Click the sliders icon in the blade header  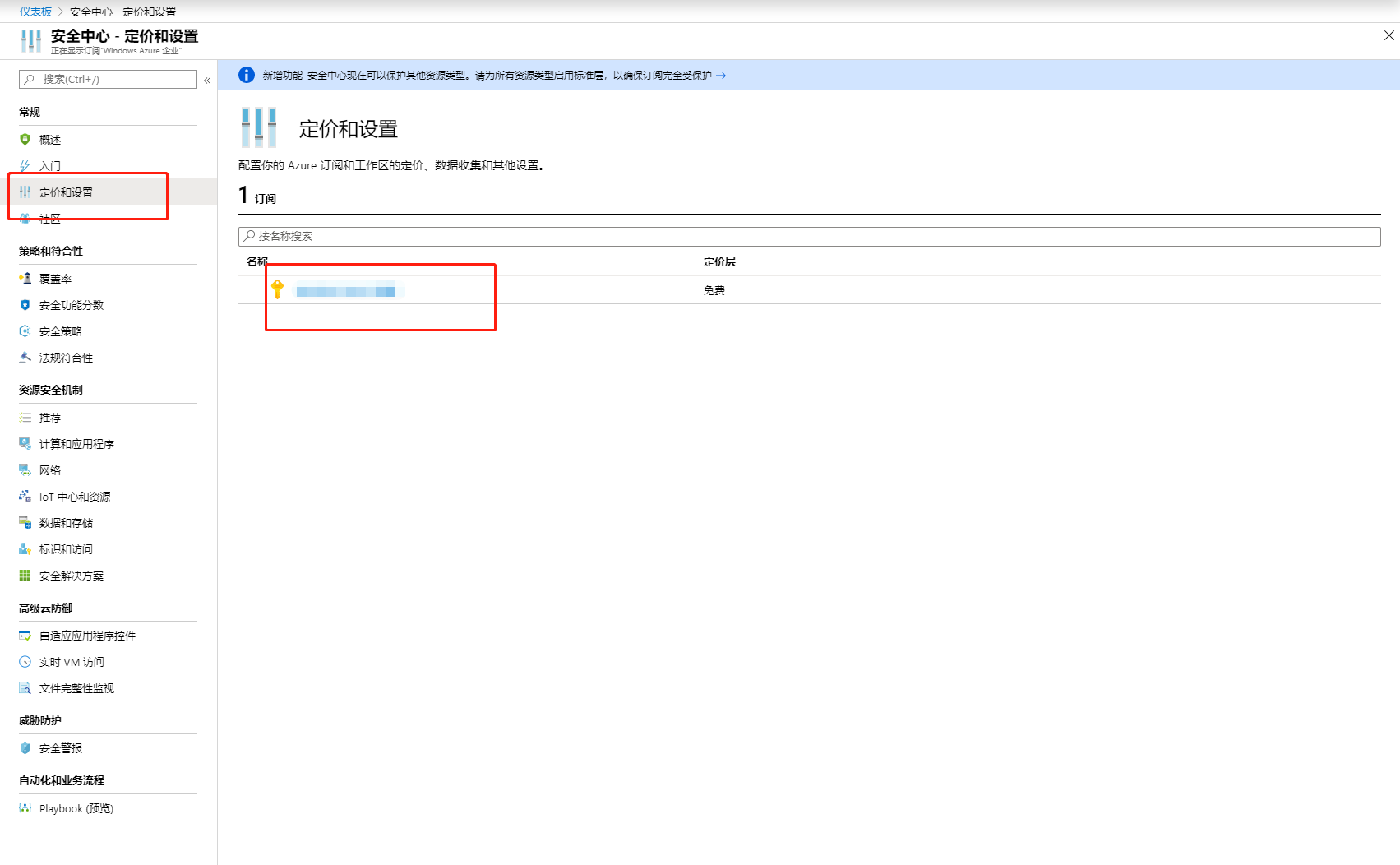tap(30, 41)
